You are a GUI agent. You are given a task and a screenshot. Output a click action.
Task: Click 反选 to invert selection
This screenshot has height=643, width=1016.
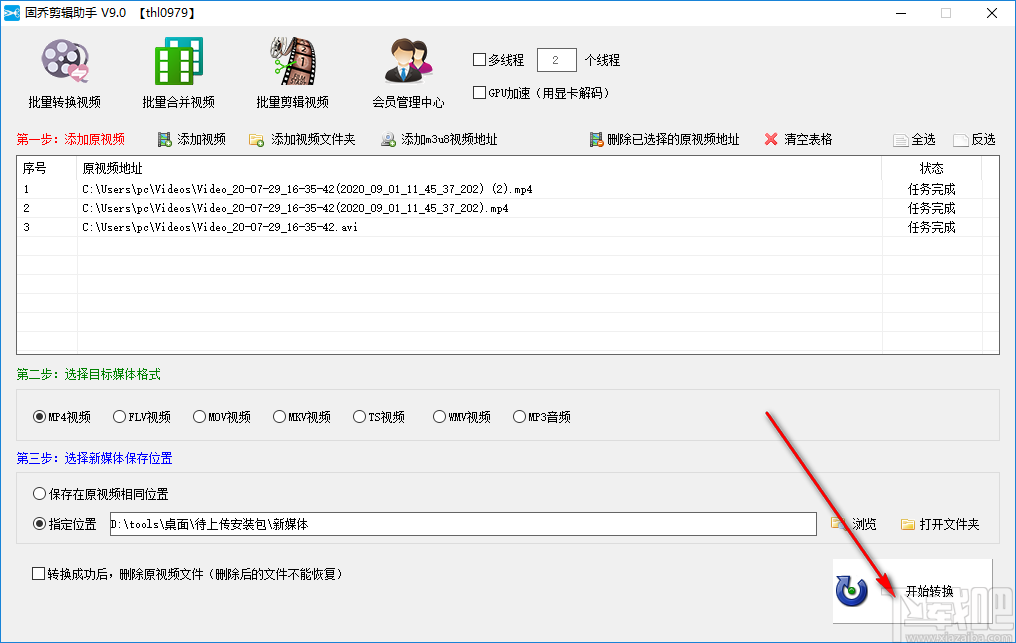click(x=975, y=139)
